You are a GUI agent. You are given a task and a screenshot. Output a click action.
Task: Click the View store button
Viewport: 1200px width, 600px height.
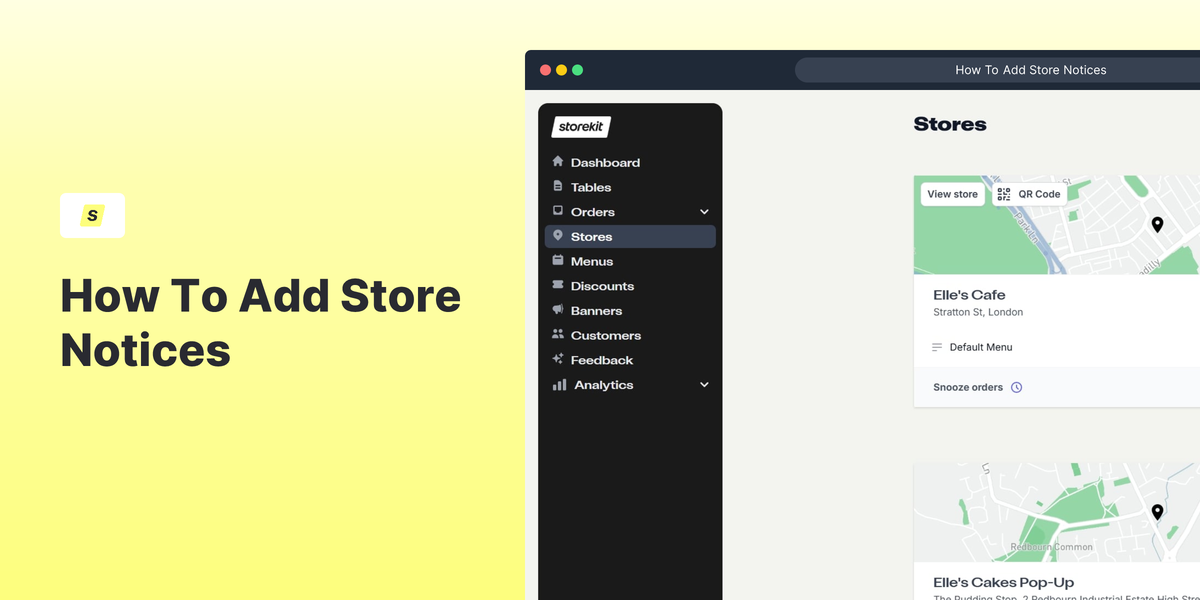pyautogui.click(x=952, y=193)
